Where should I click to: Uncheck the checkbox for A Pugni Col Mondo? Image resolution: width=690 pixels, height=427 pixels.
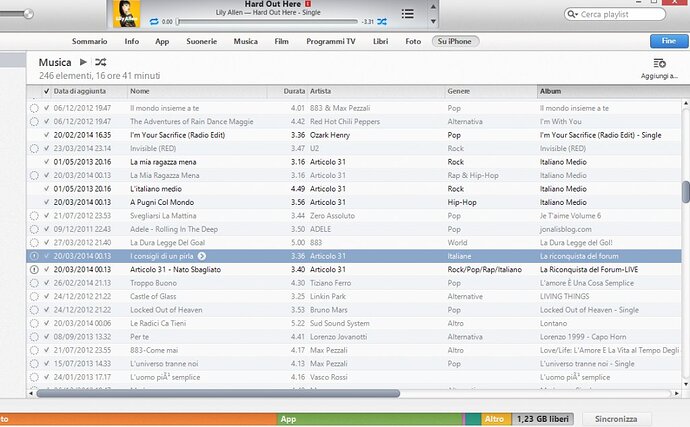47,202
